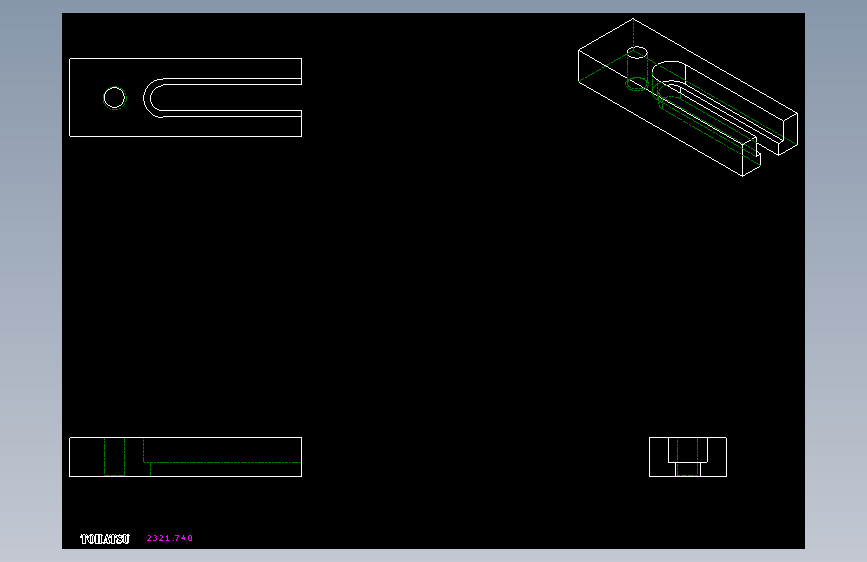Select the front elevation view rectangle
The image size is (867, 562).
point(185,457)
